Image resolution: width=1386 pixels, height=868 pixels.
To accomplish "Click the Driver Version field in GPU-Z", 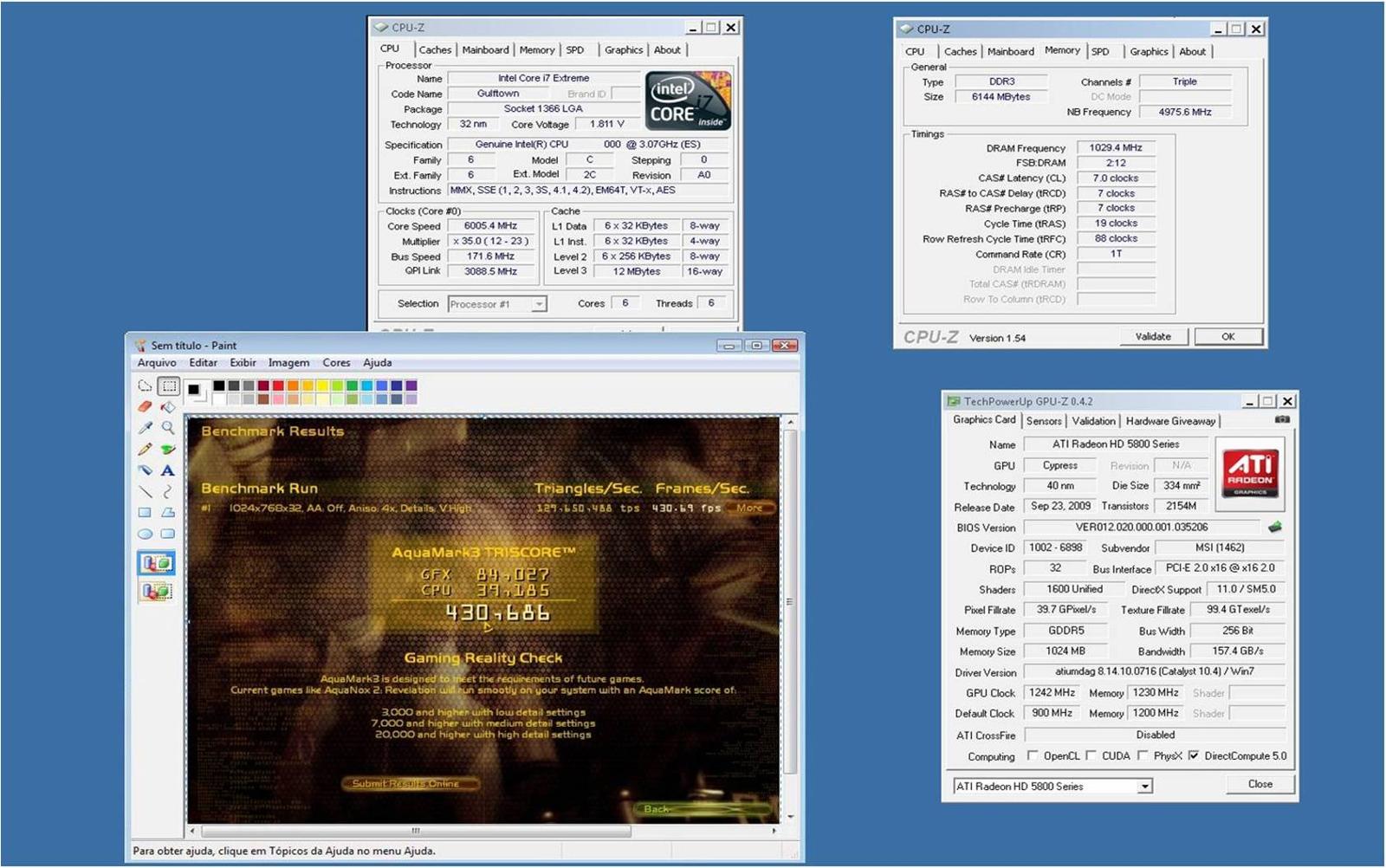I will point(1154,671).
